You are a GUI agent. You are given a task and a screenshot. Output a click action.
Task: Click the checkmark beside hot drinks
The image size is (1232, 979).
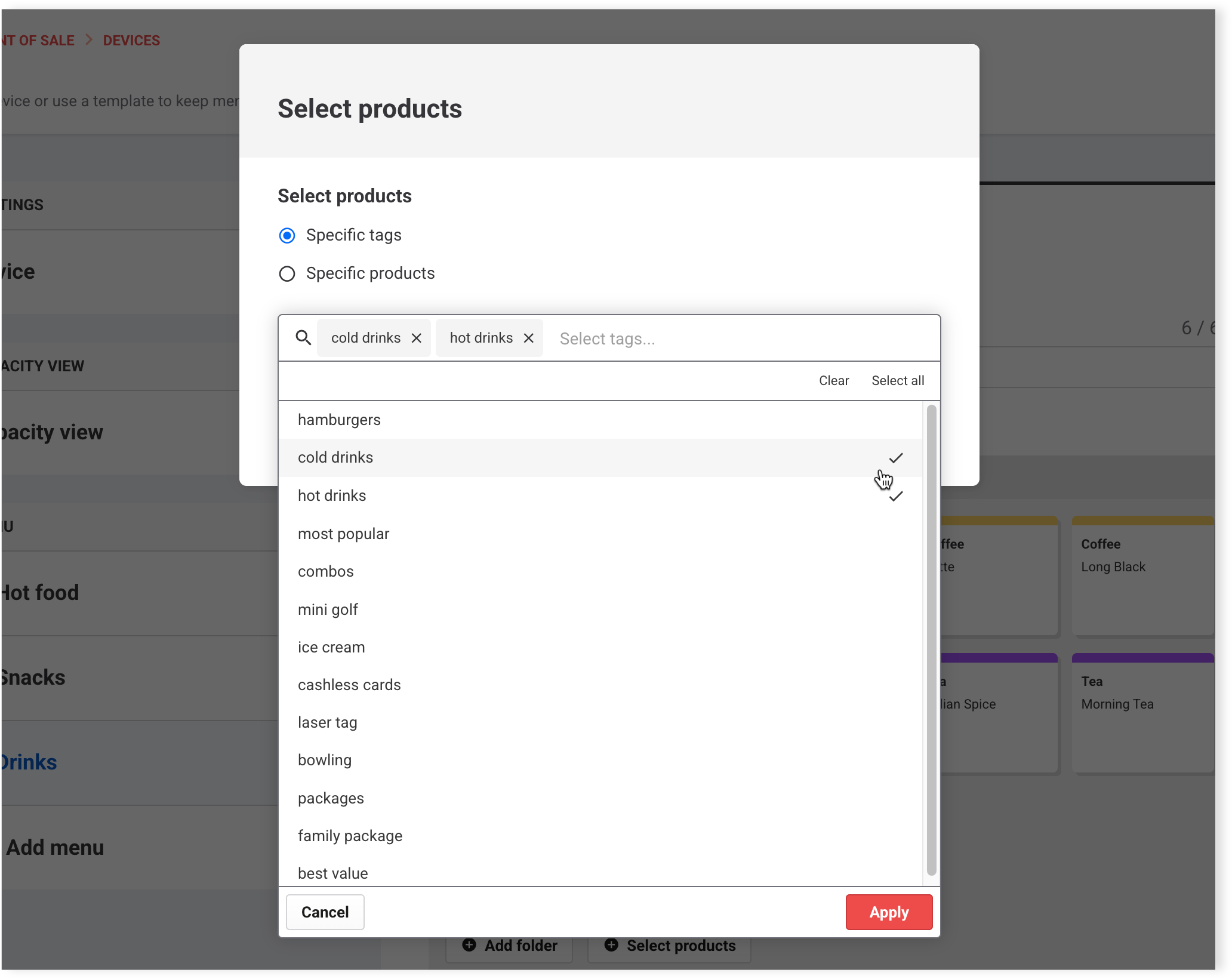(x=895, y=497)
